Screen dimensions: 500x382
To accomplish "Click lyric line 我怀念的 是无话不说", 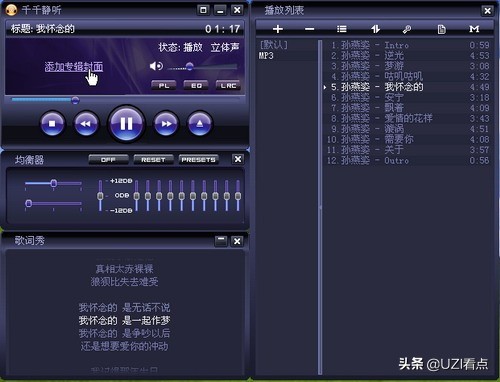I will pyautogui.click(x=124, y=307).
